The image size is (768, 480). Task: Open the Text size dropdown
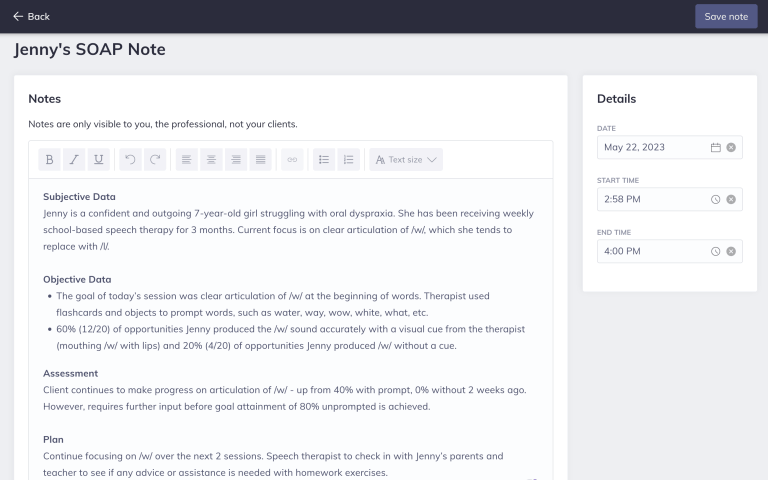[x=406, y=160]
